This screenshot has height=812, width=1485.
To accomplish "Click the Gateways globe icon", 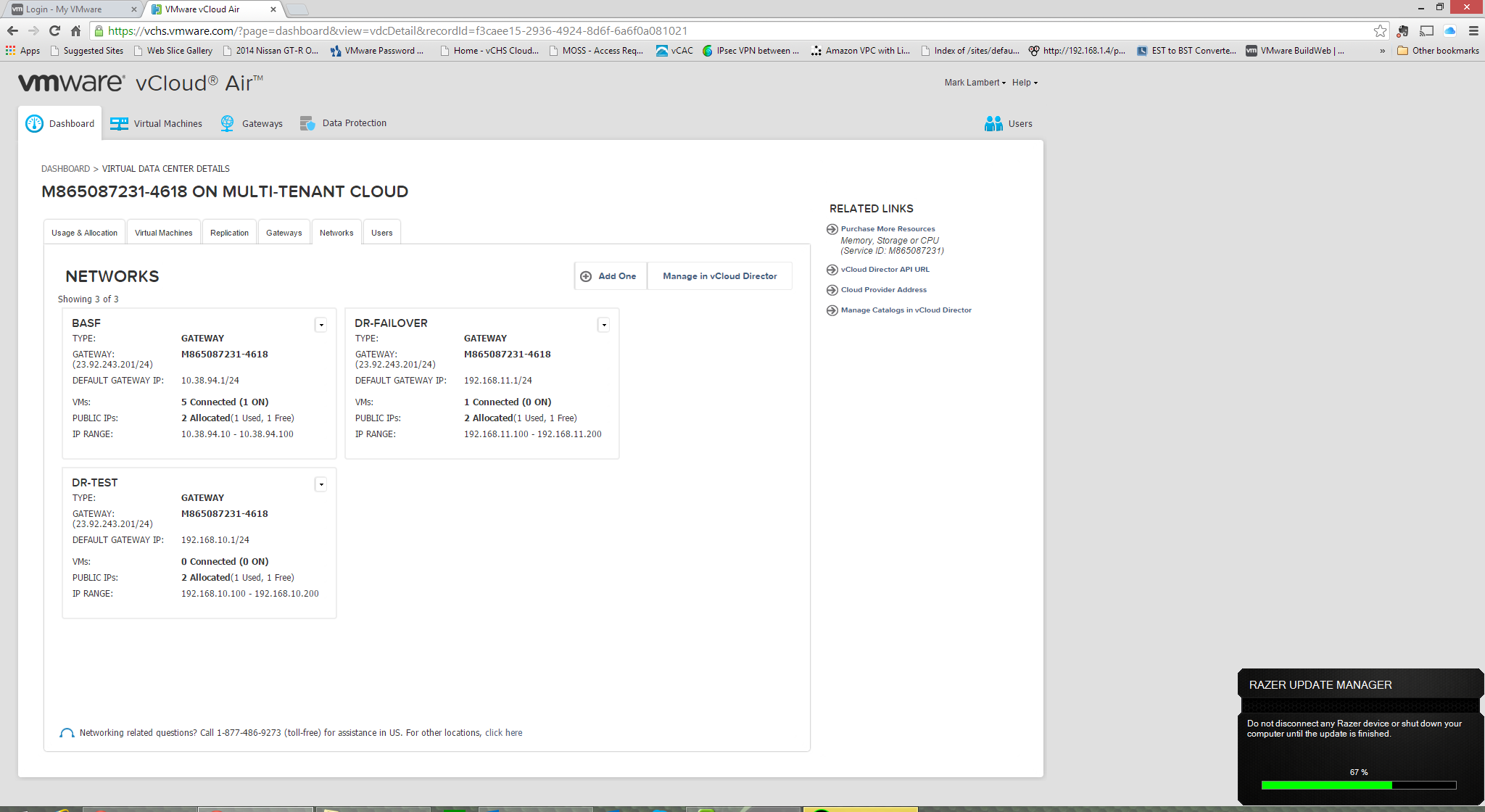I will (227, 123).
